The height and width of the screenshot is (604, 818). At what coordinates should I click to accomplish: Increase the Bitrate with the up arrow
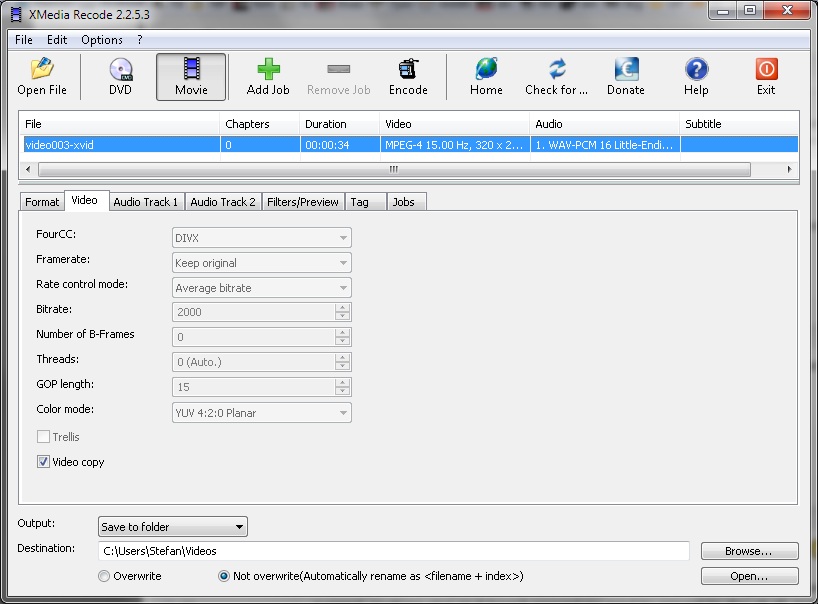point(343,307)
